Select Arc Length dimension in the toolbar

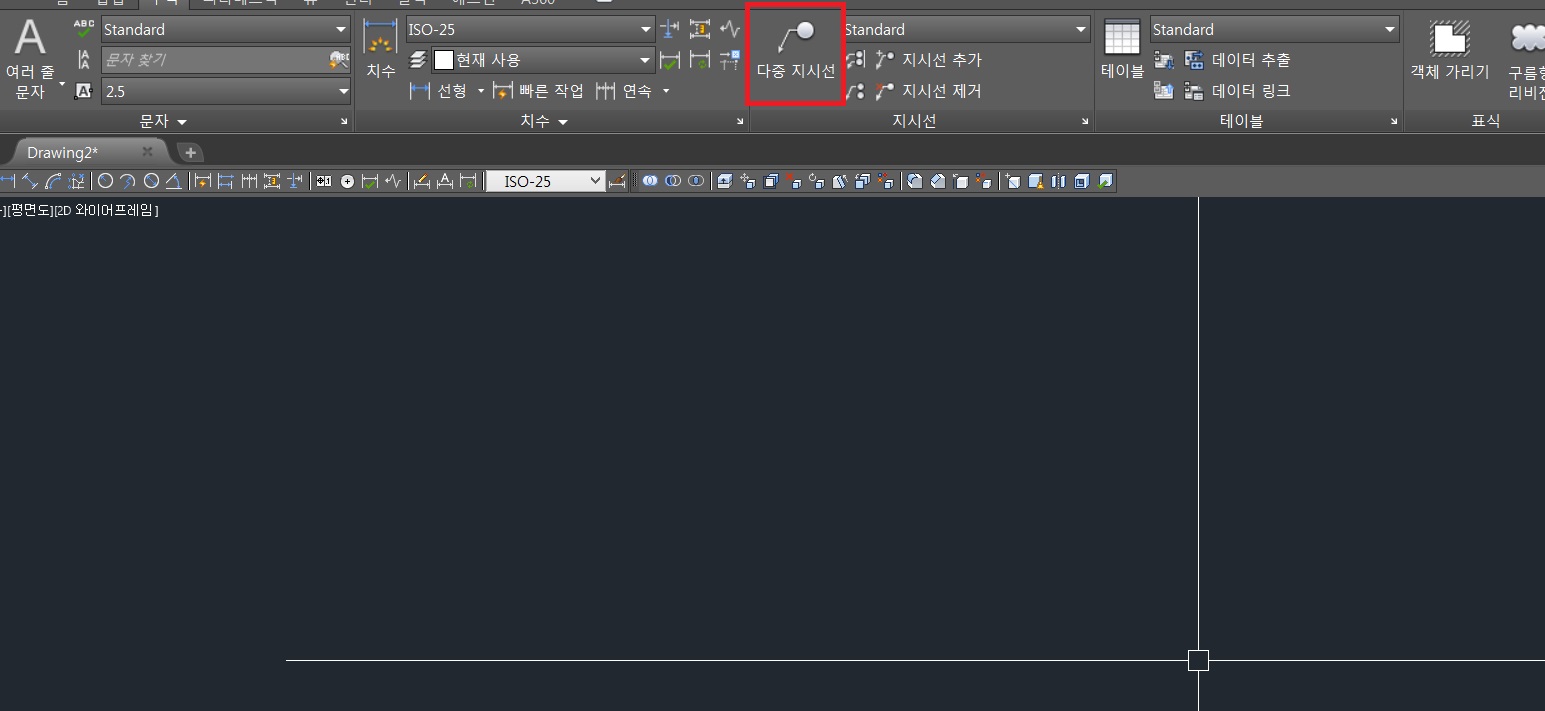[x=53, y=181]
